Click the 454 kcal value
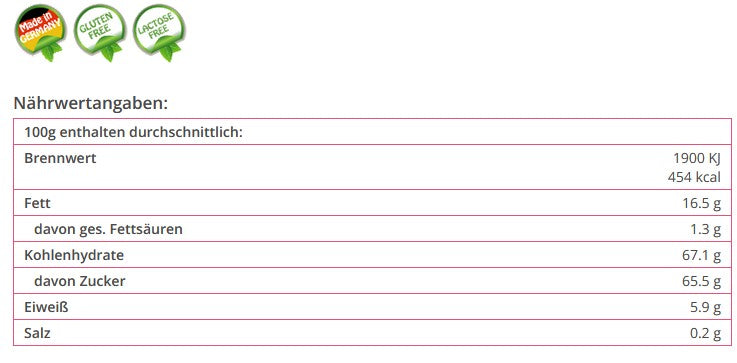 (x=694, y=177)
